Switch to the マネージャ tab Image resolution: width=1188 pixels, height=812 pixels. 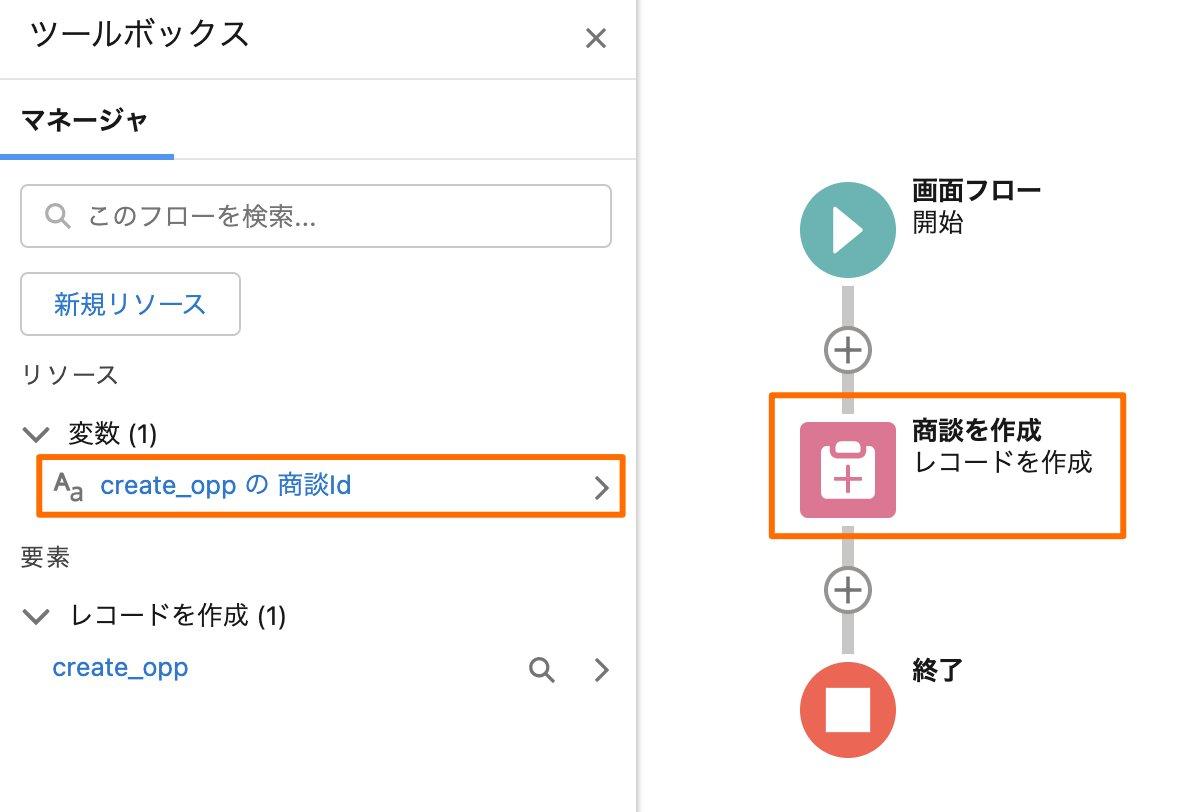pyautogui.click(x=85, y=120)
